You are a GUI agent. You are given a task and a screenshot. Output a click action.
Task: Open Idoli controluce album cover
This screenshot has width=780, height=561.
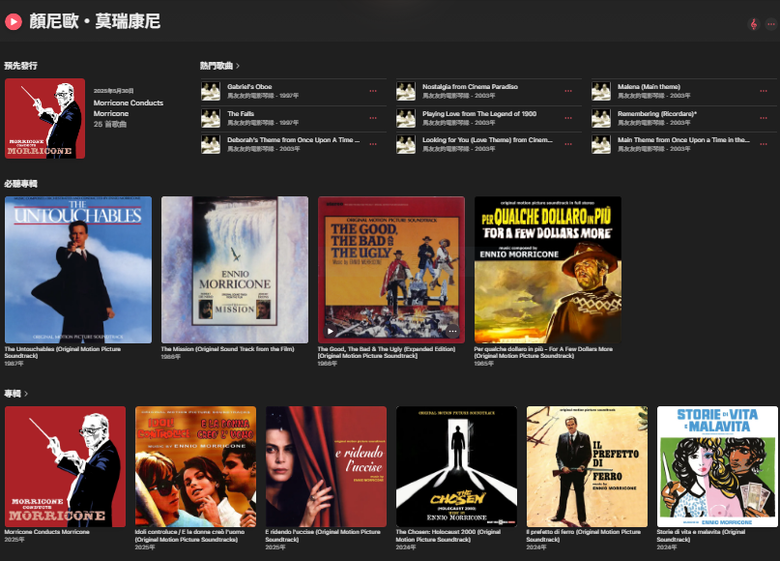[195, 467]
